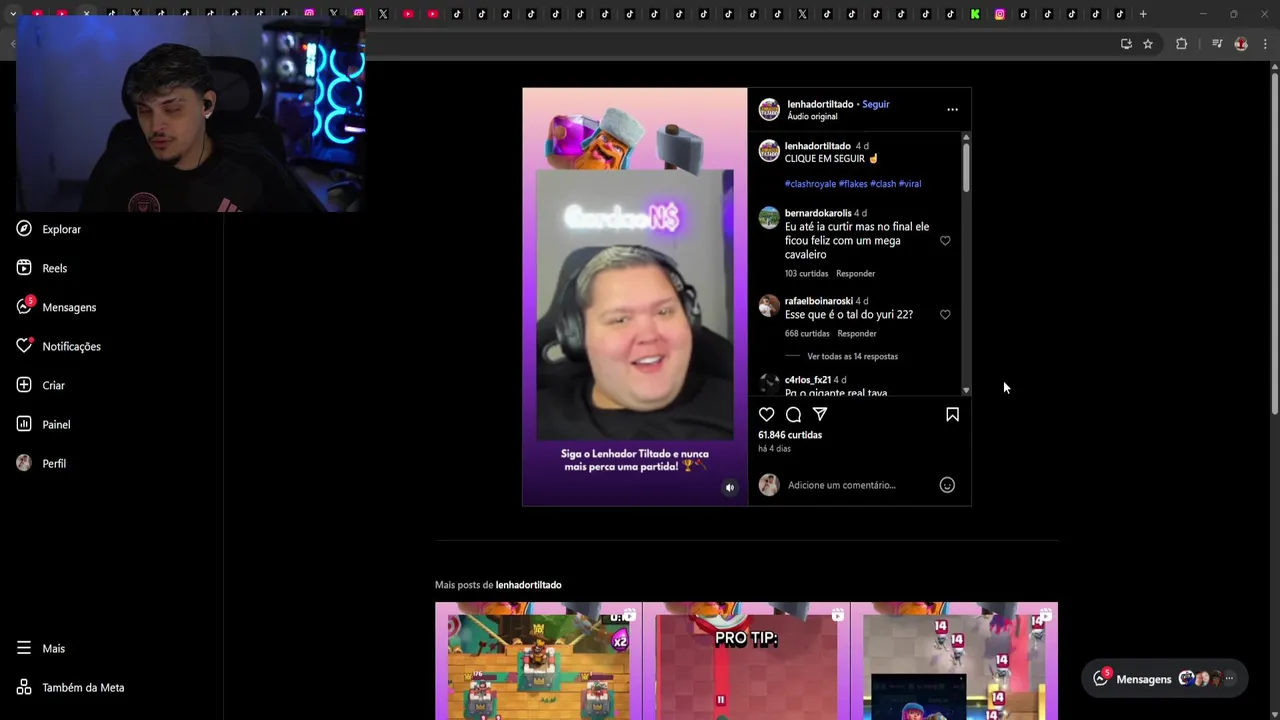The height and width of the screenshot is (720, 1280).
Task: Like bernardokarolis comment heart
Action: coord(945,241)
